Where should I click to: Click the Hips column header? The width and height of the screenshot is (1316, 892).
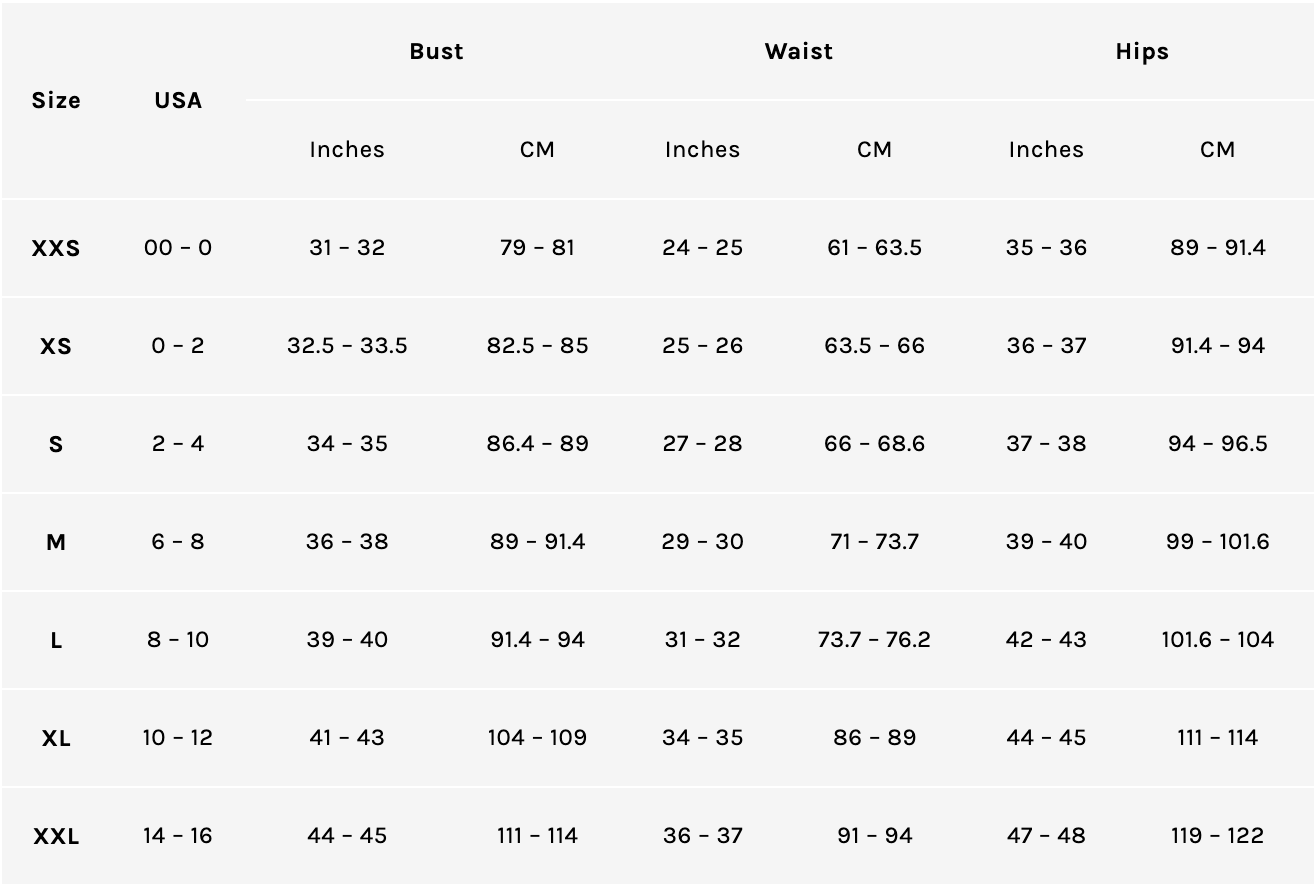pos(1142,52)
